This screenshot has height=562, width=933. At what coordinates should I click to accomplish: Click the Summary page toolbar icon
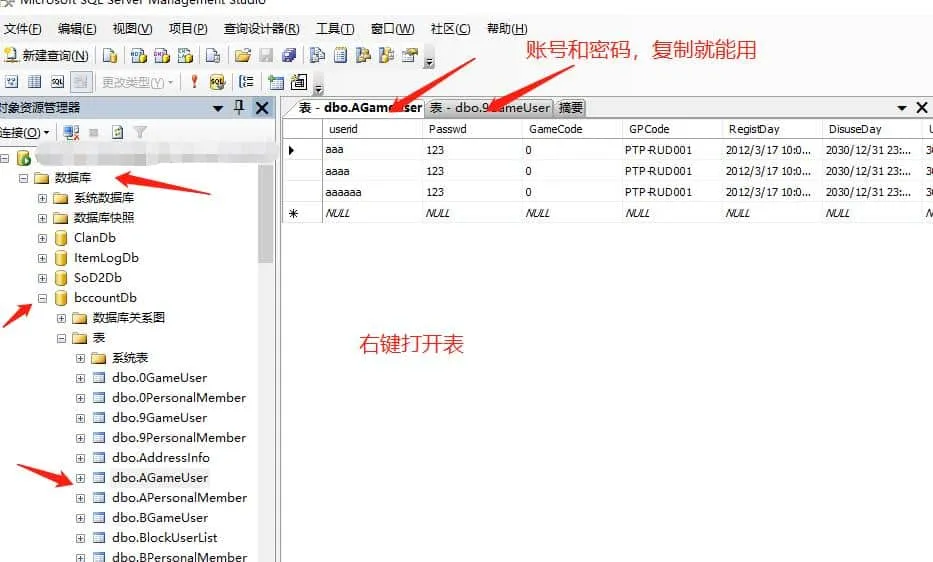340,55
